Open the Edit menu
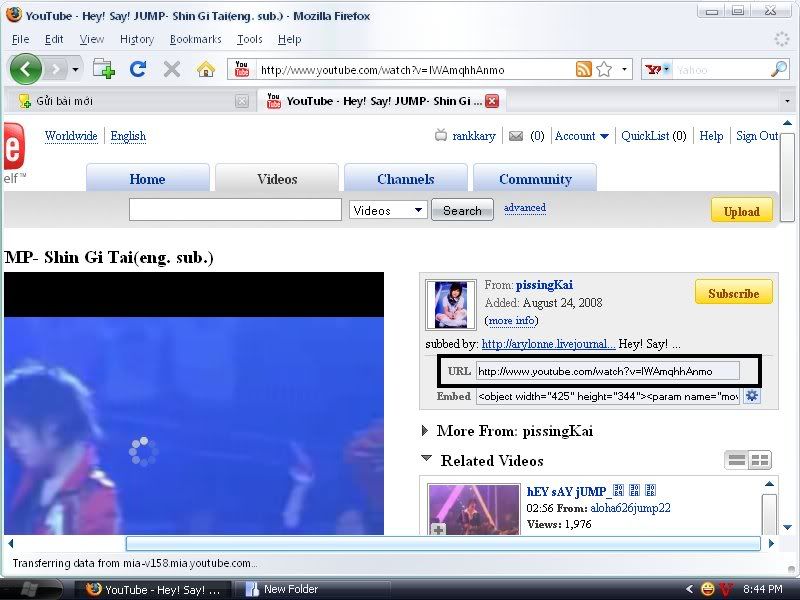The image size is (800, 600). pyautogui.click(x=54, y=39)
